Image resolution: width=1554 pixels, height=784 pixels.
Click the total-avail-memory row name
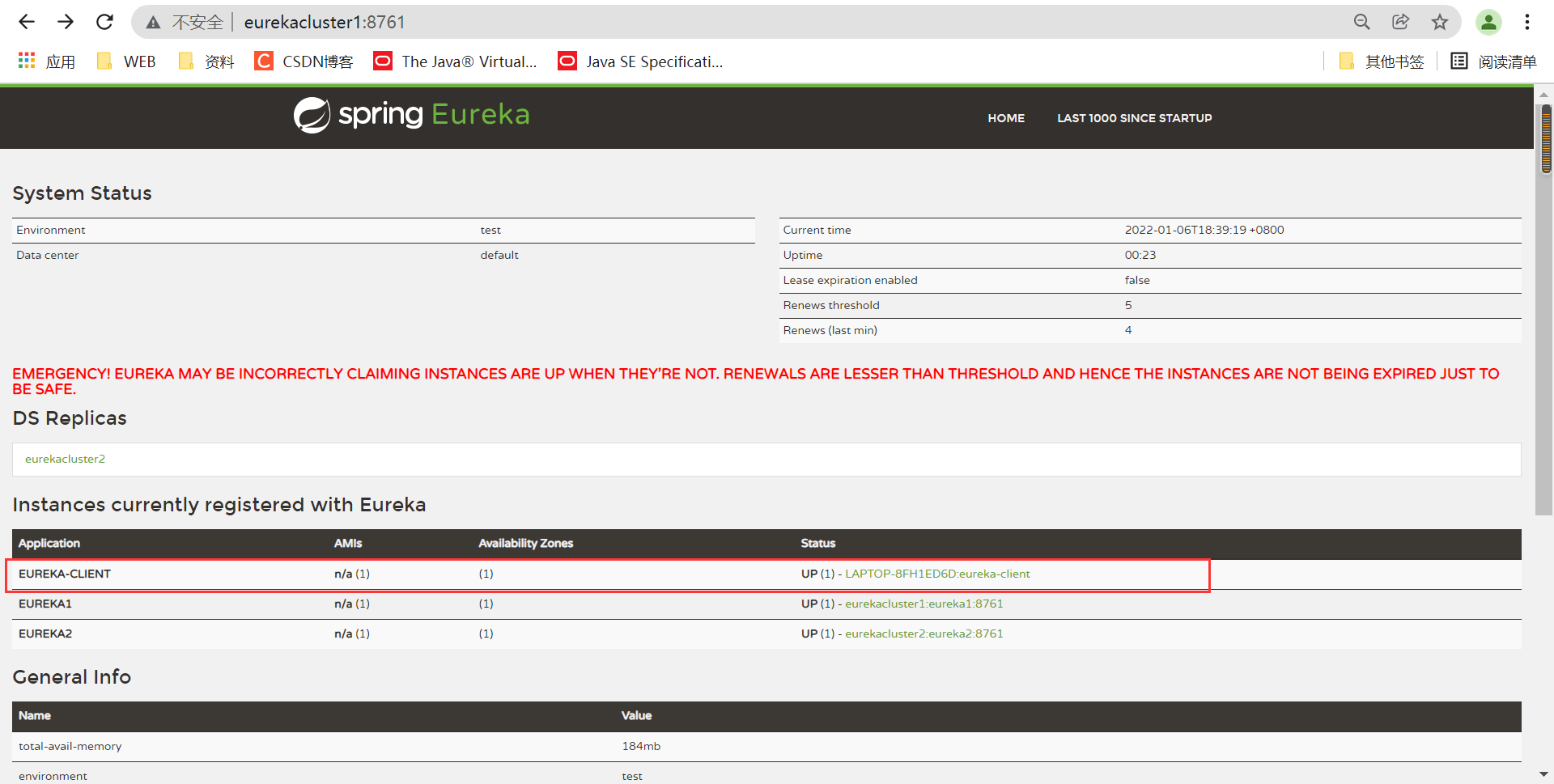(x=70, y=746)
